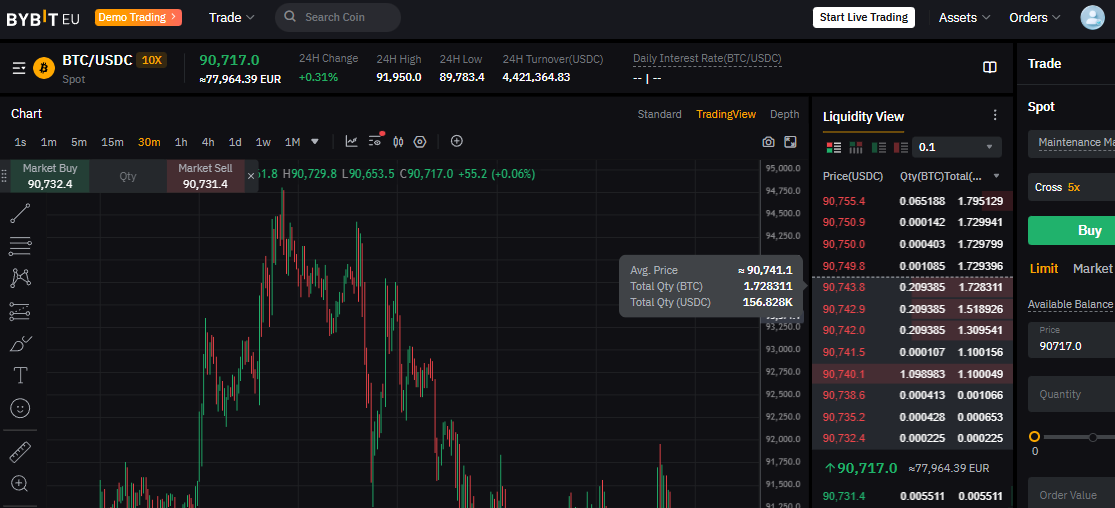Select the trend line drawing tool
This screenshot has height=508, width=1115.
click(20, 213)
